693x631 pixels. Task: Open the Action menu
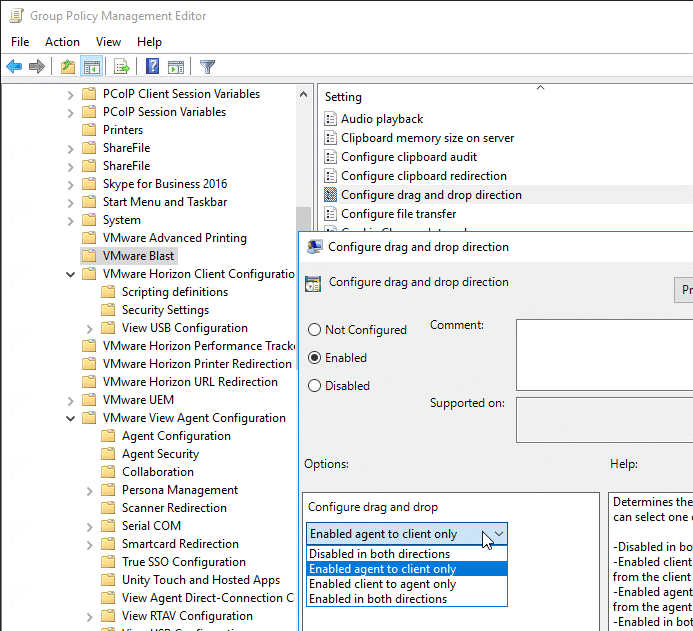coord(62,42)
